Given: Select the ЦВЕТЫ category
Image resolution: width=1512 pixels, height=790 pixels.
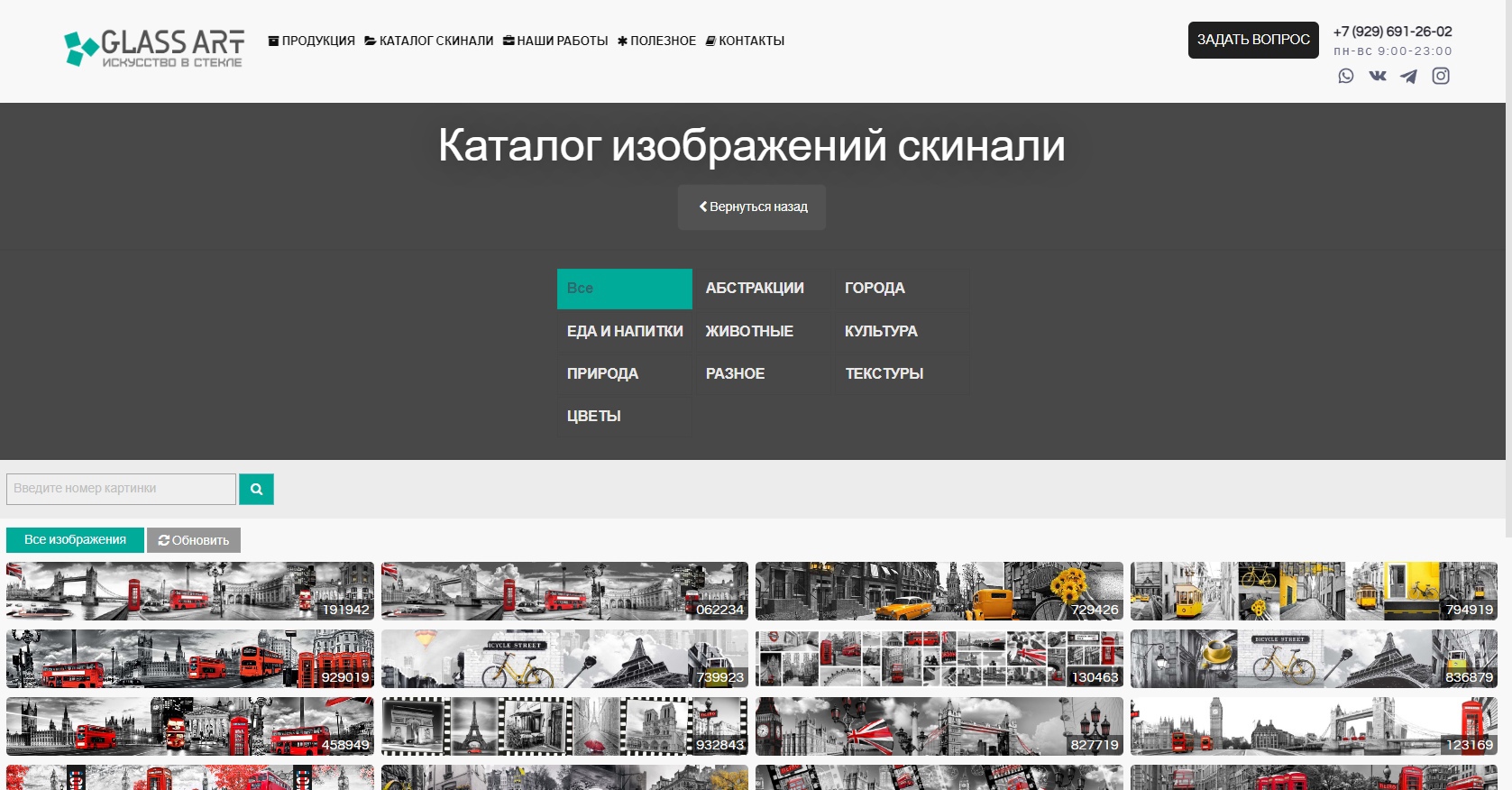Looking at the screenshot, I should 625,416.
